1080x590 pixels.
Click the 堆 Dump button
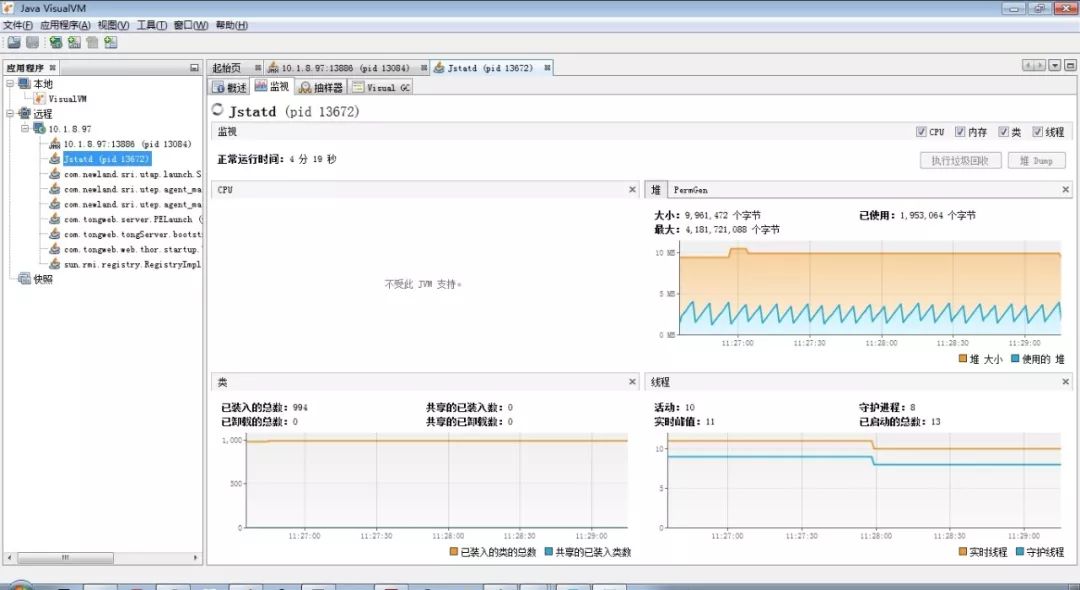point(1037,160)
